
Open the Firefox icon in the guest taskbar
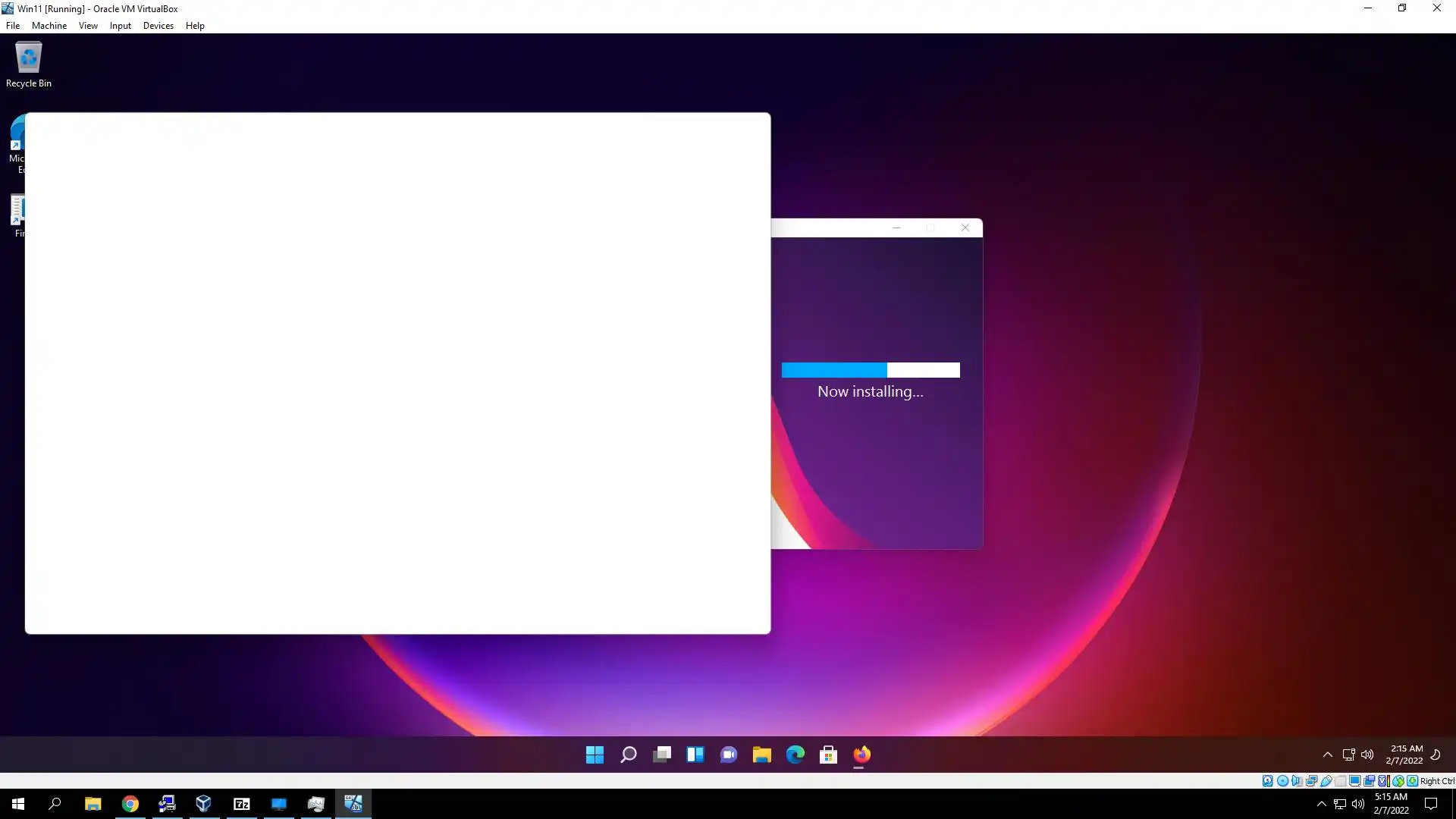[x=861, y=755]
